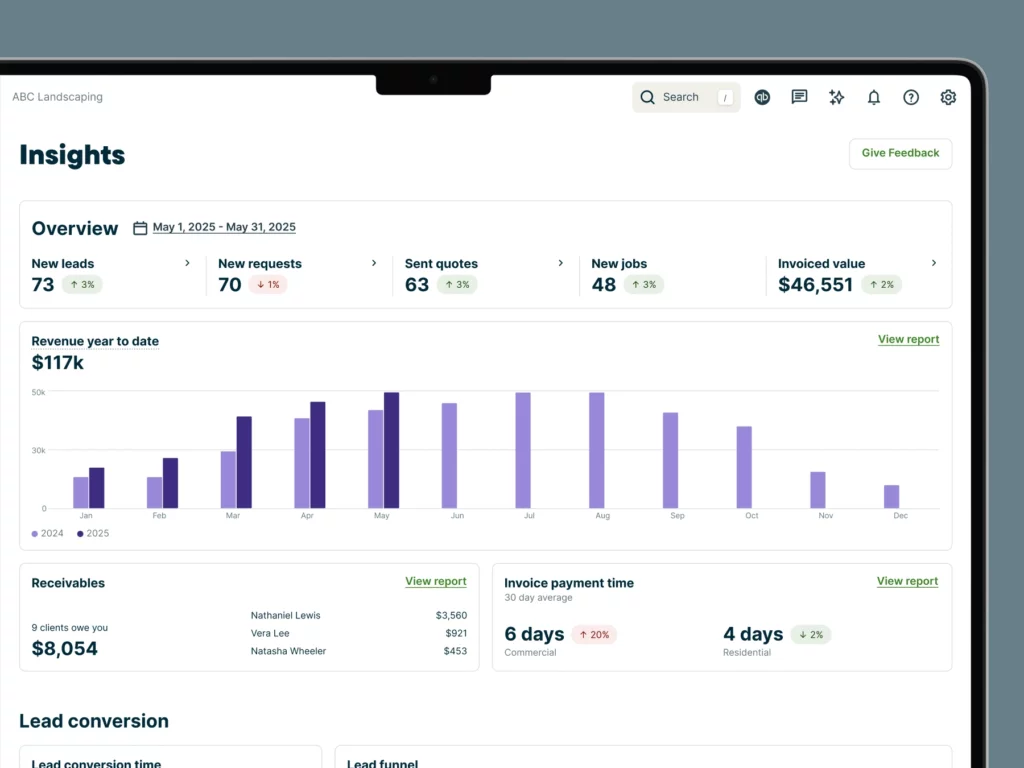
Task: Click the Sent quotes value 63
Action: click(x=417, y=285)
